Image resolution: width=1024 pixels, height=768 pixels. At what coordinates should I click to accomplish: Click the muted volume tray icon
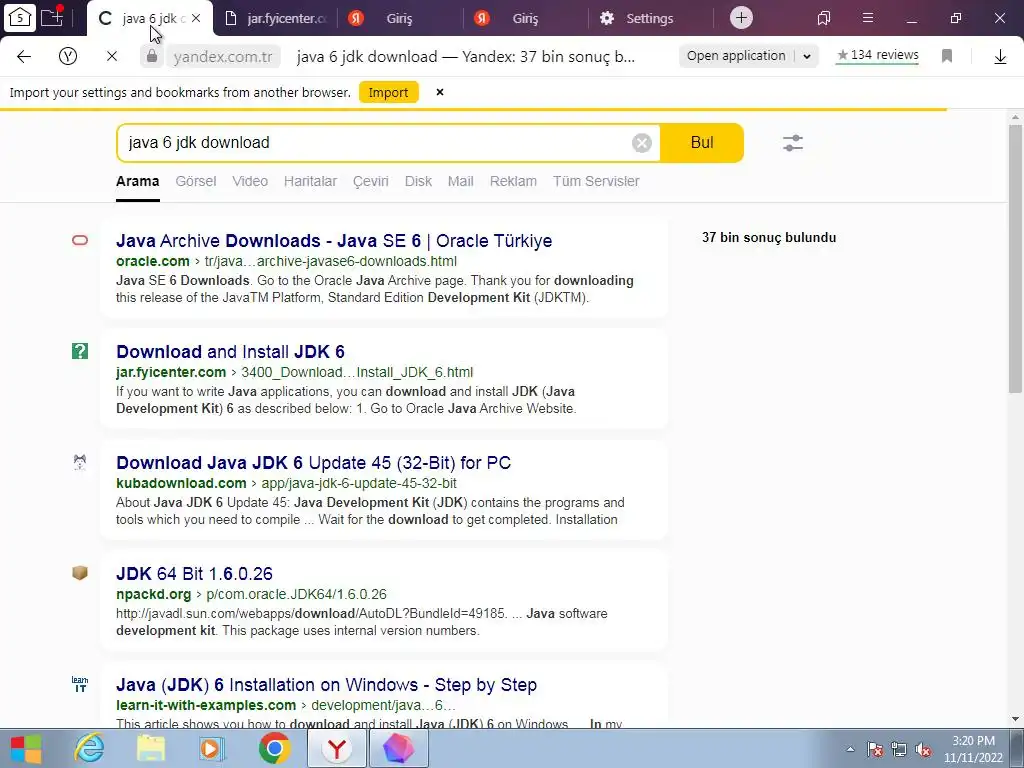[923, 750]
